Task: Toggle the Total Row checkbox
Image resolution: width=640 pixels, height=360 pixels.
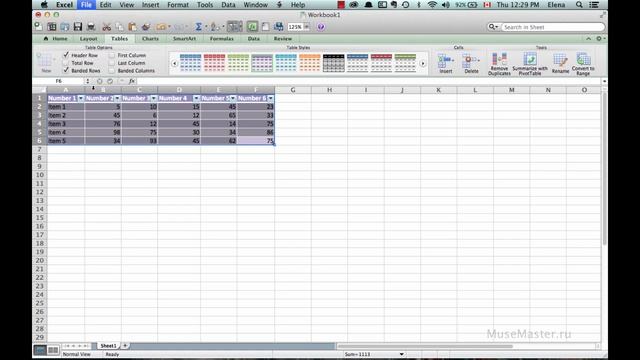Action: [x=66, y=63]
